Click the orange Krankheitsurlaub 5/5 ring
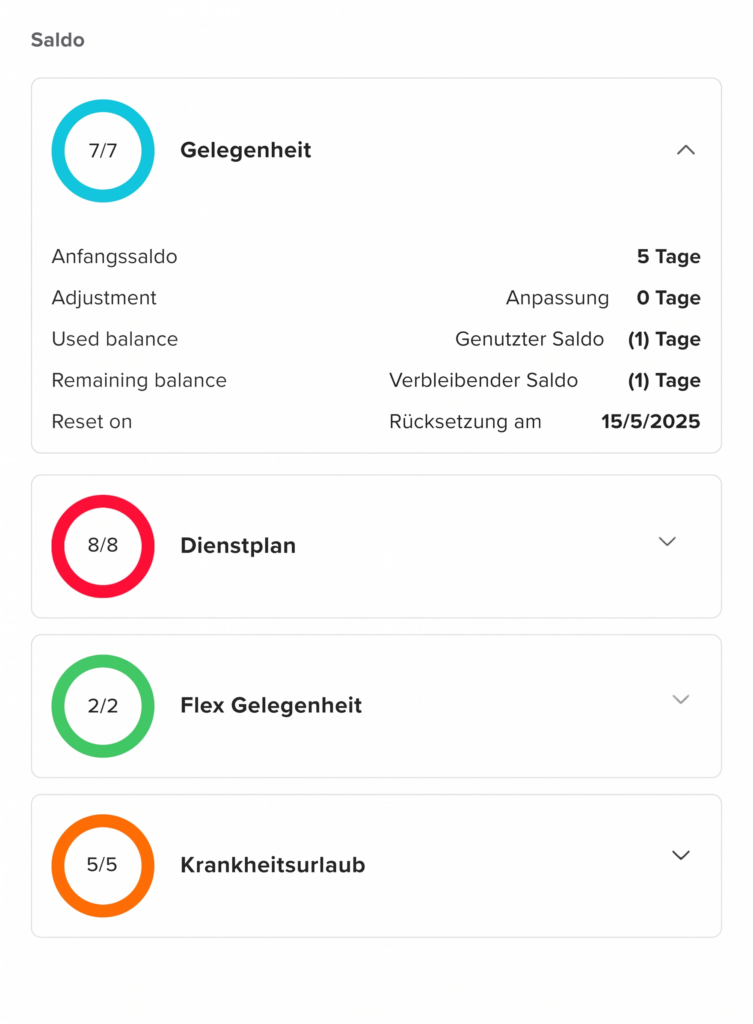 pos(102,865)
